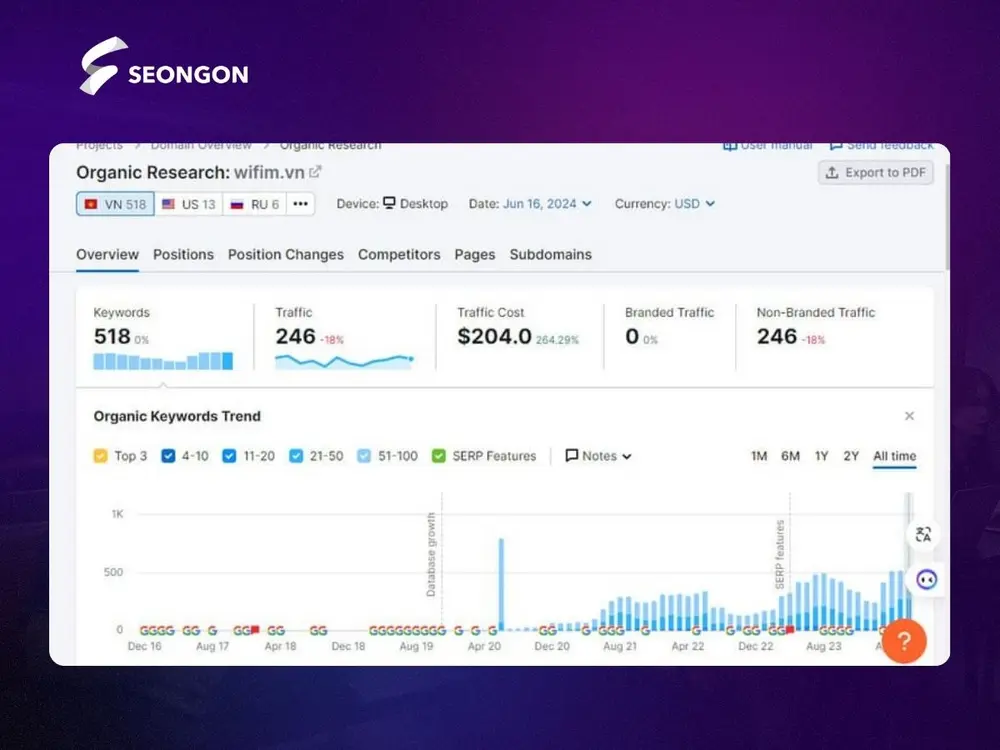Image resolution: width=1000 pixels, height=750 pixels.
Task: Click the Keywords 518 metric card
Action: tap(164, 337)
